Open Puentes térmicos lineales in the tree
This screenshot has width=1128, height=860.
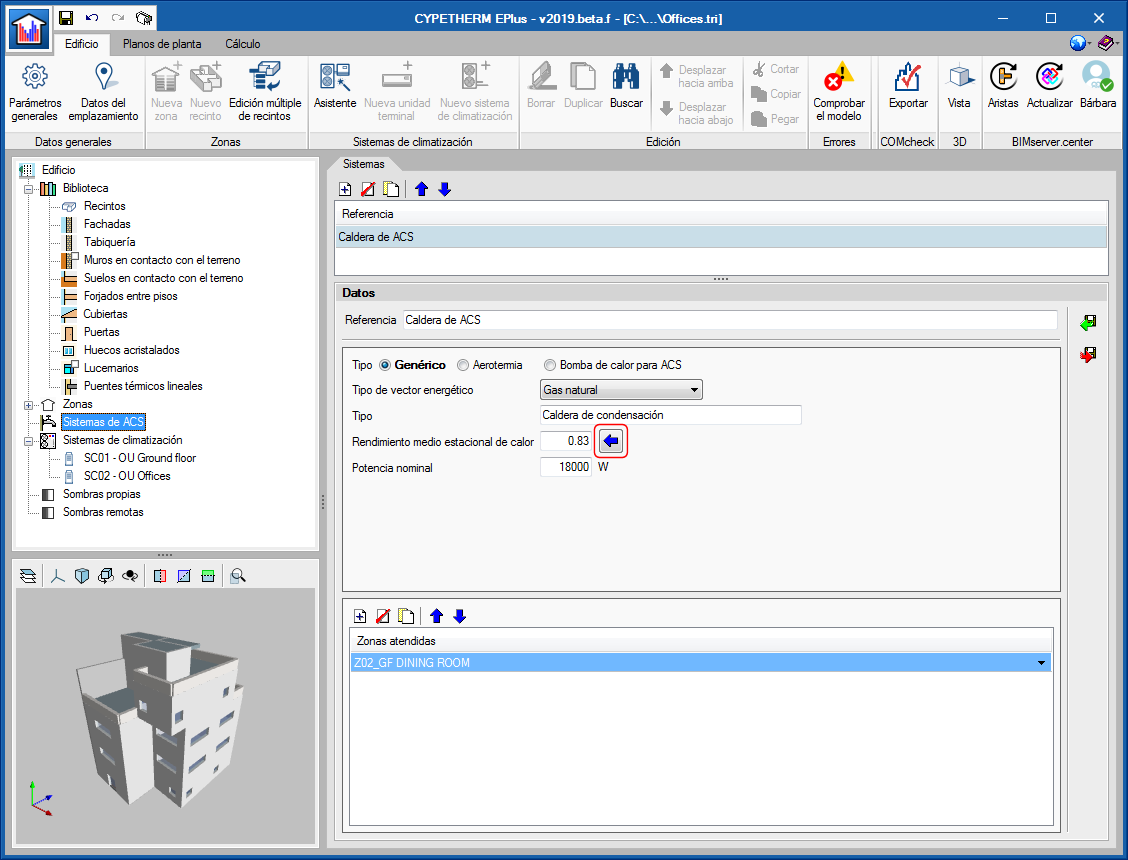tap(143, 386)
